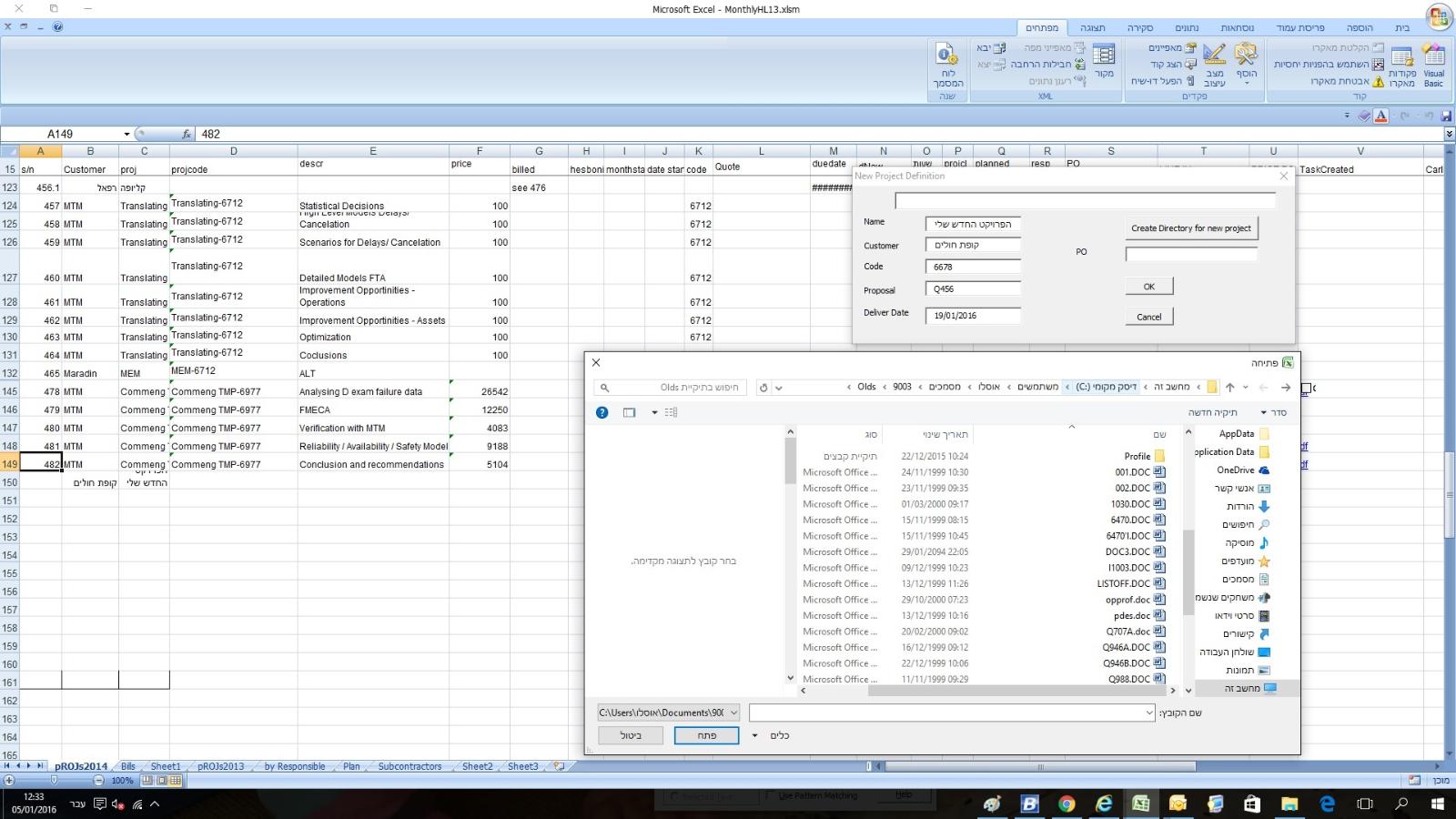Open the Macros commands icon (פקודות מאקרו)
Viewport: 1456px width, 819px height.
click(x=1402, y=64)
